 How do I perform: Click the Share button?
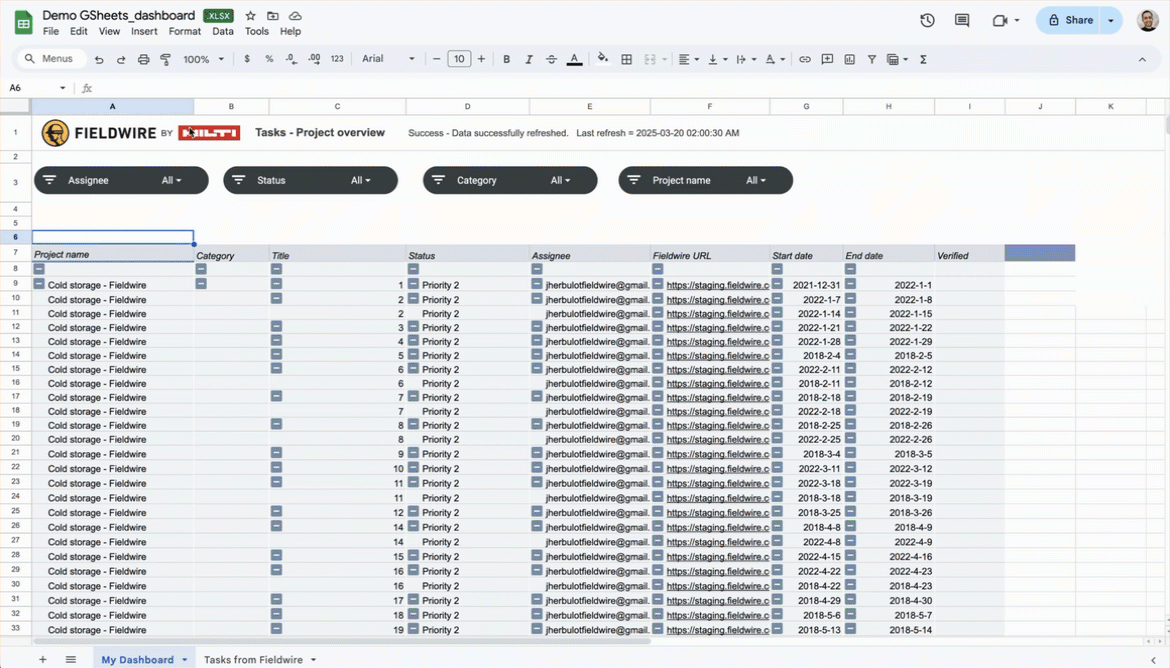pyautogui.click(x=1070, y=20)
